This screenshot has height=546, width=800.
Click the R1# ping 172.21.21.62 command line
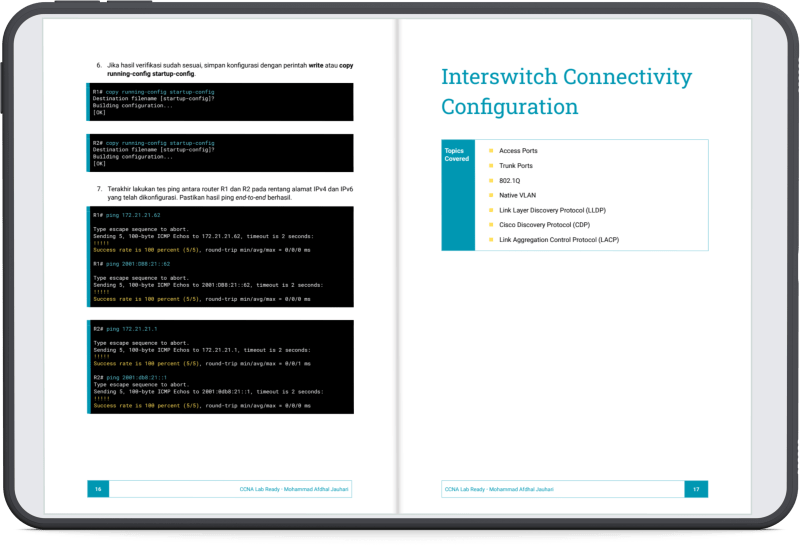tap(127, 215)
